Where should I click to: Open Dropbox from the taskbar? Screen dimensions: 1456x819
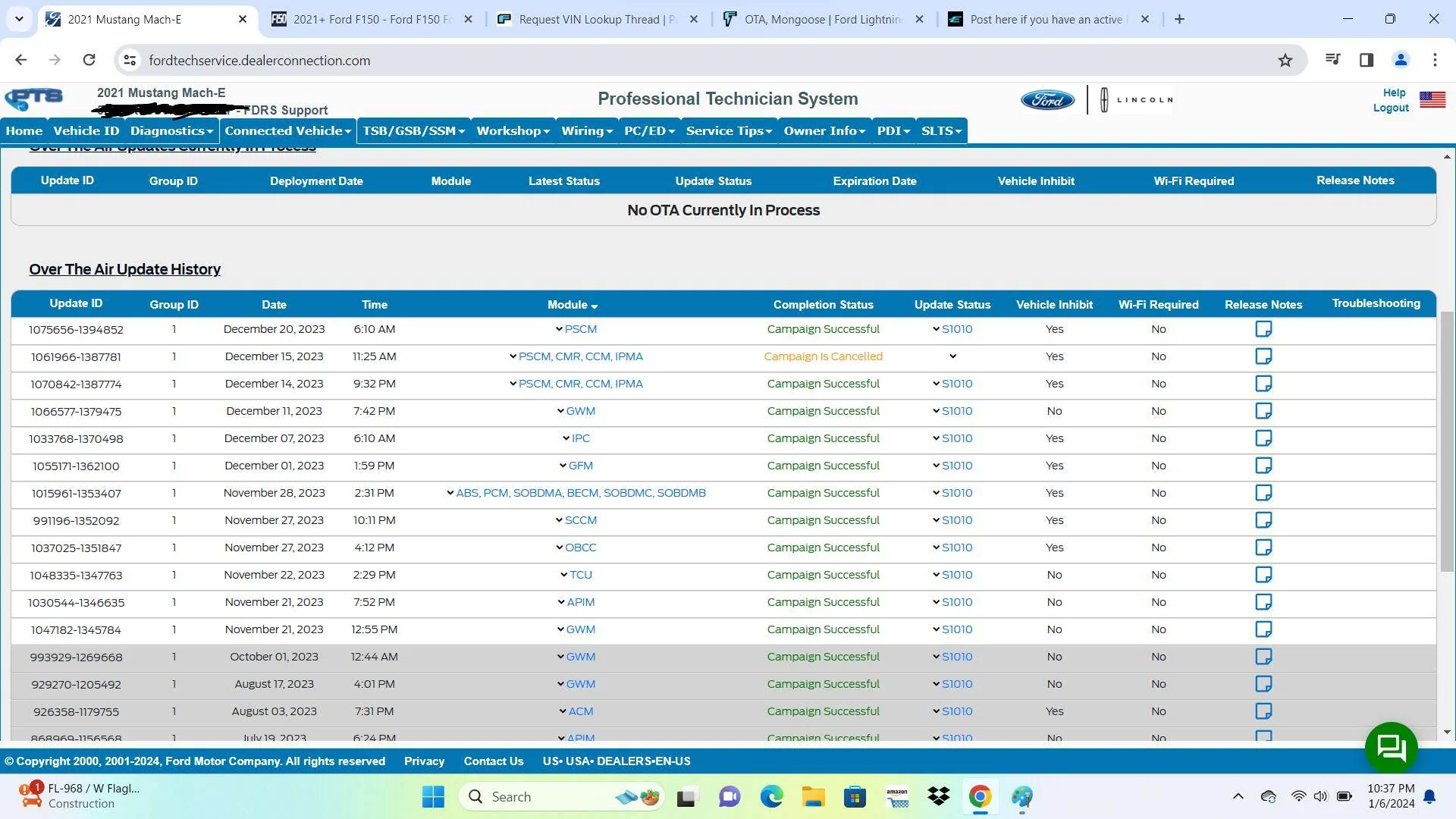938,797
